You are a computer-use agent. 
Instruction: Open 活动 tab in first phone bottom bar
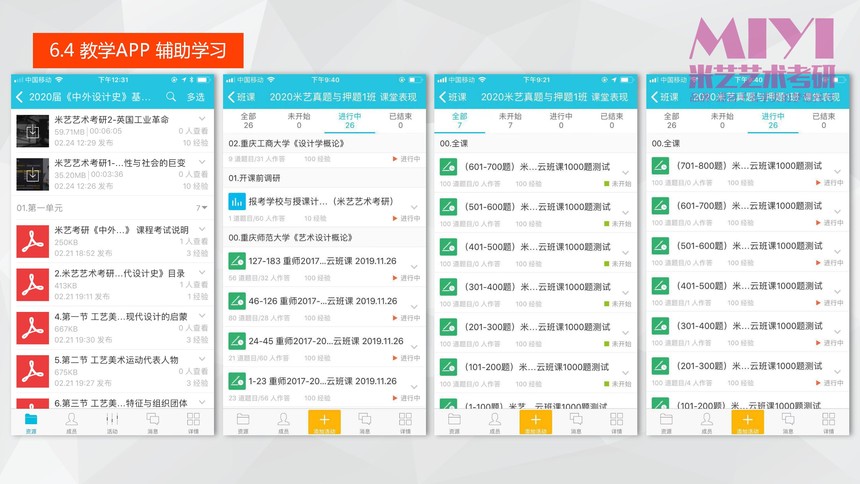click(112, 423)
